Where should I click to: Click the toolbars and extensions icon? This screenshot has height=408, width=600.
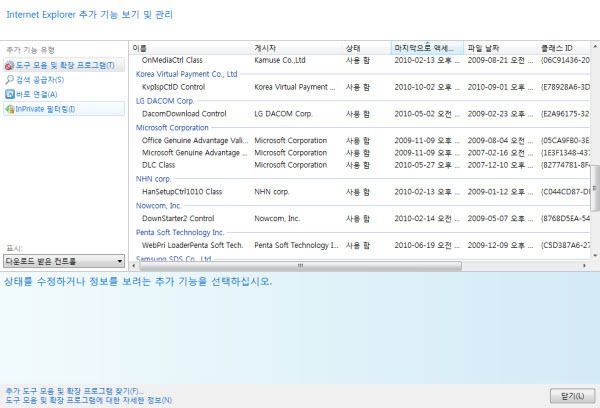tap(9, 65)
